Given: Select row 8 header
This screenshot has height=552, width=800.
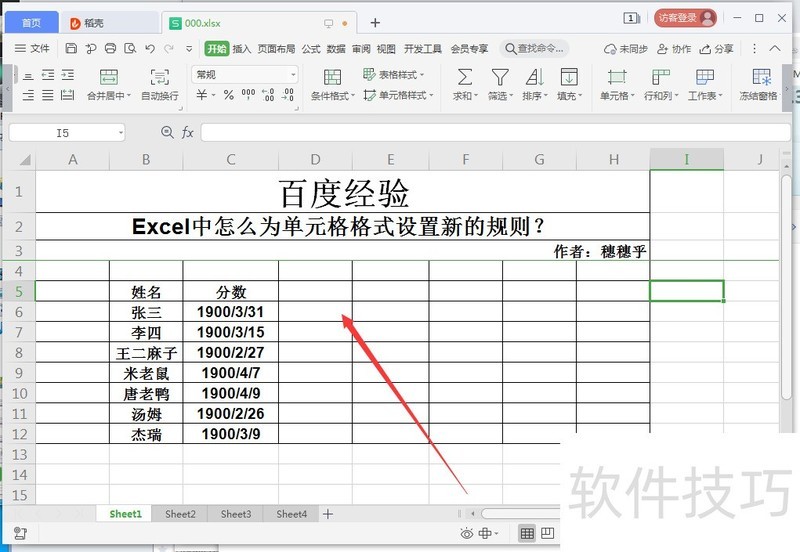Looking at the screenshot, I should click(x=19, y=353).
